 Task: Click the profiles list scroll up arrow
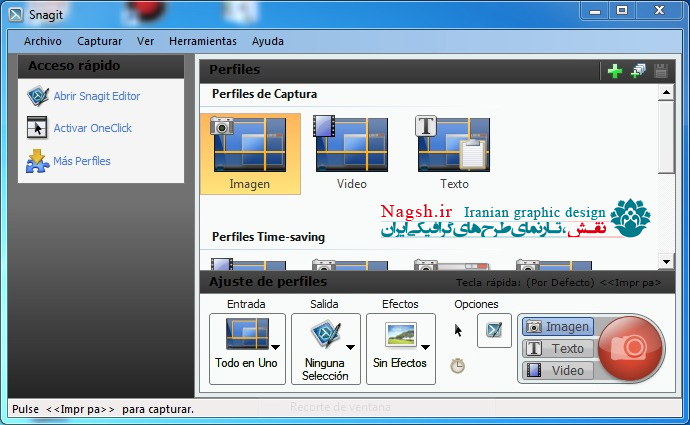[x=666, y=92]
